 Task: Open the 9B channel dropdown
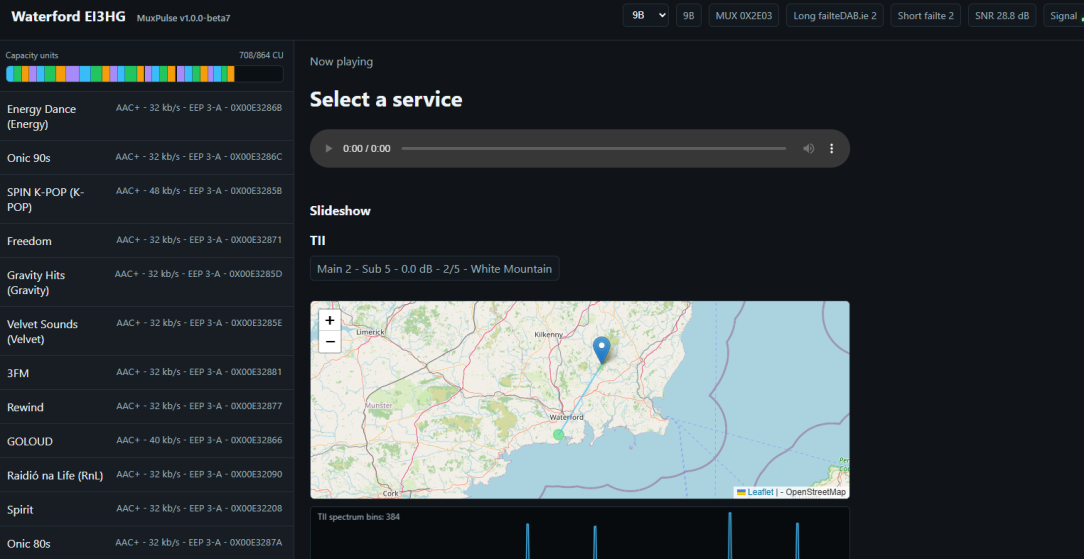tap(646, 15)
